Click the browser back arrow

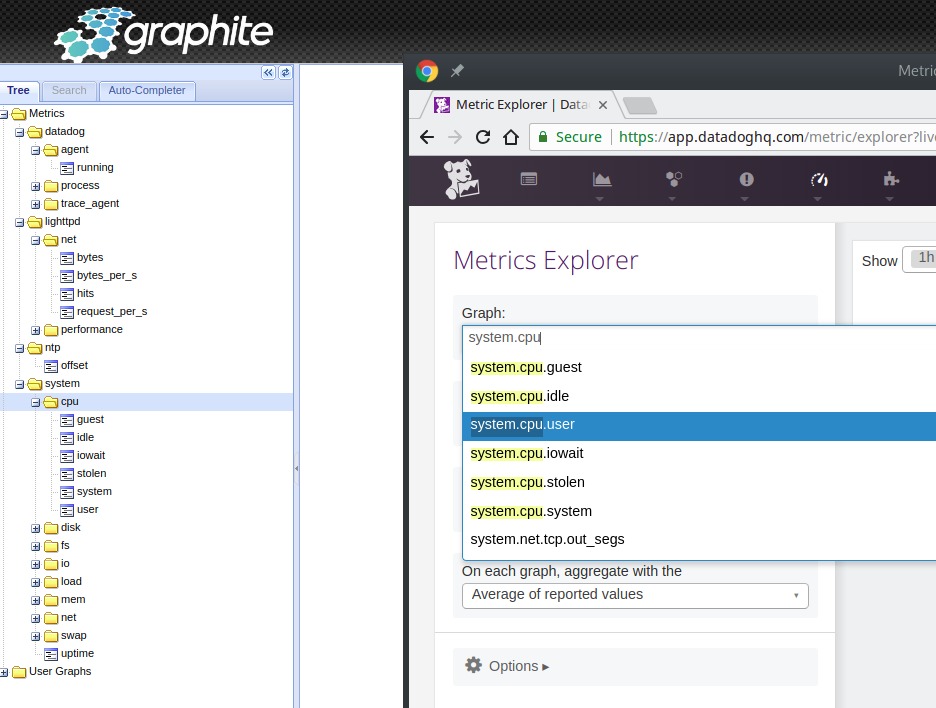click(x=427, y=137)
